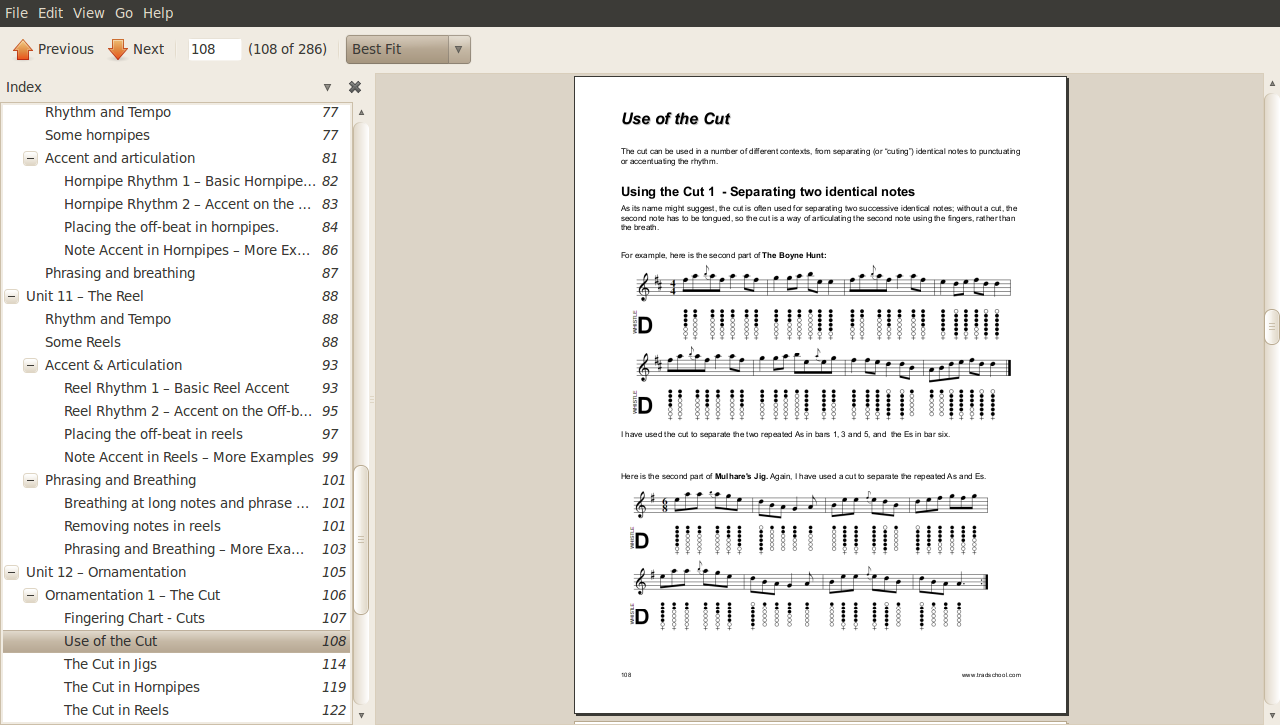This screenshot has height=725, width=1280.
Task: Click the (108 of 286) page count text
Action: [x=287, y=49]
